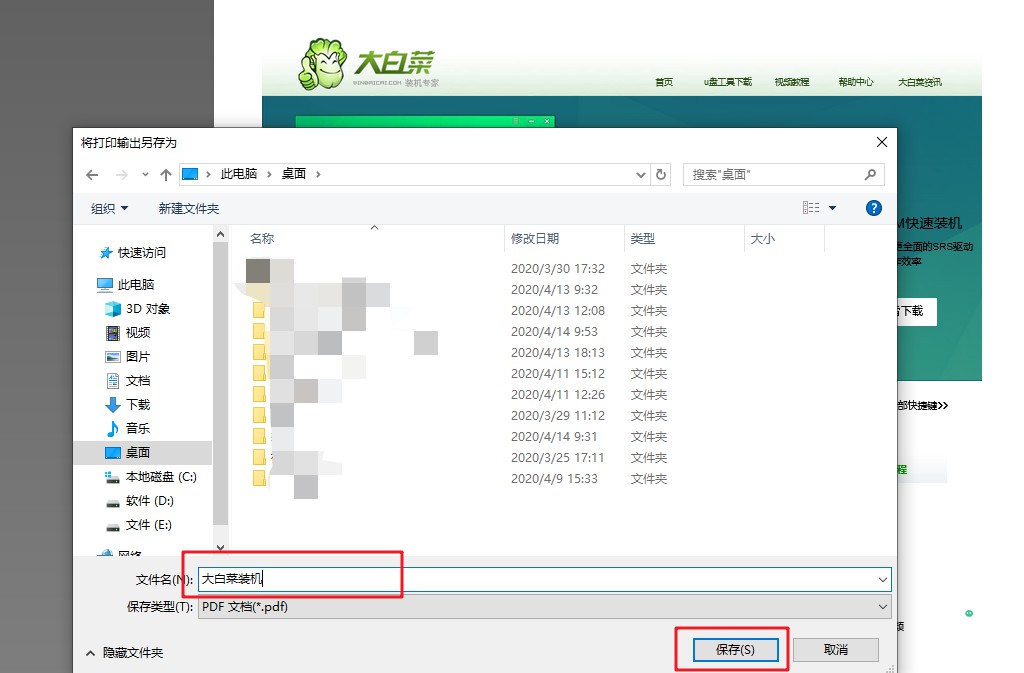Open the 帮助中心 navigation menu item
The width and height of the screenshot is (1024, 673).
point(855,83)
